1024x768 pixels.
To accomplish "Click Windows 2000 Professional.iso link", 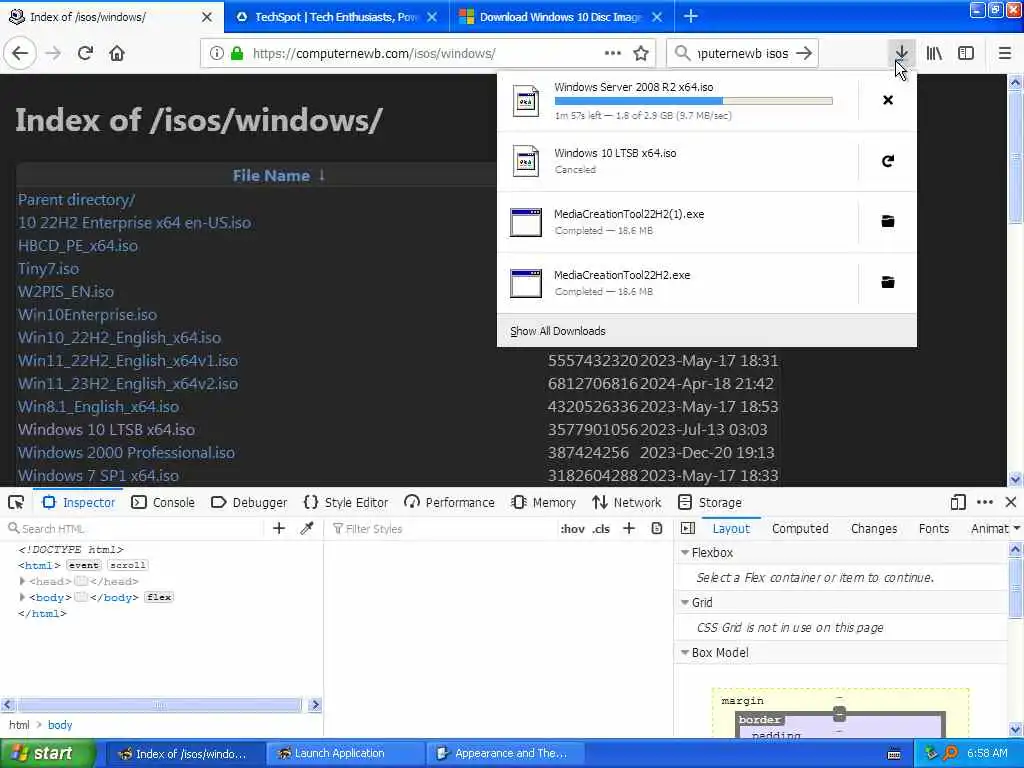I will [126, 453].
